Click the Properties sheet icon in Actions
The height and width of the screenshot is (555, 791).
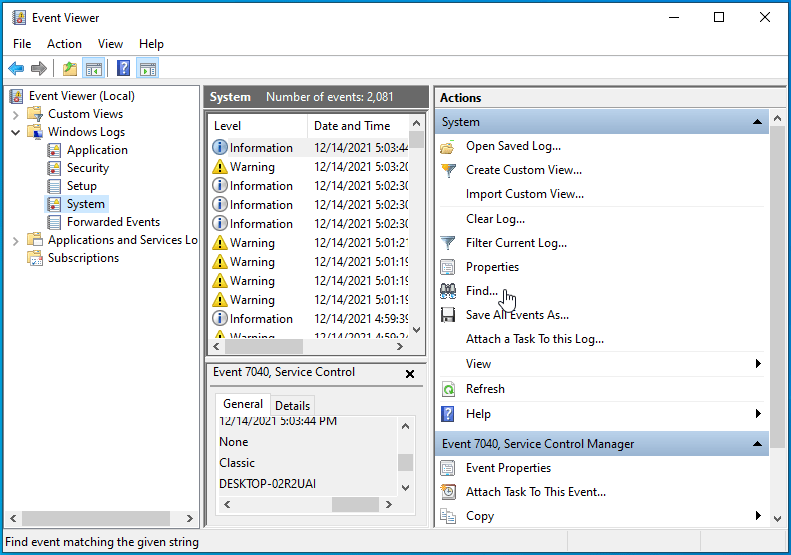[x=448, y=267]
